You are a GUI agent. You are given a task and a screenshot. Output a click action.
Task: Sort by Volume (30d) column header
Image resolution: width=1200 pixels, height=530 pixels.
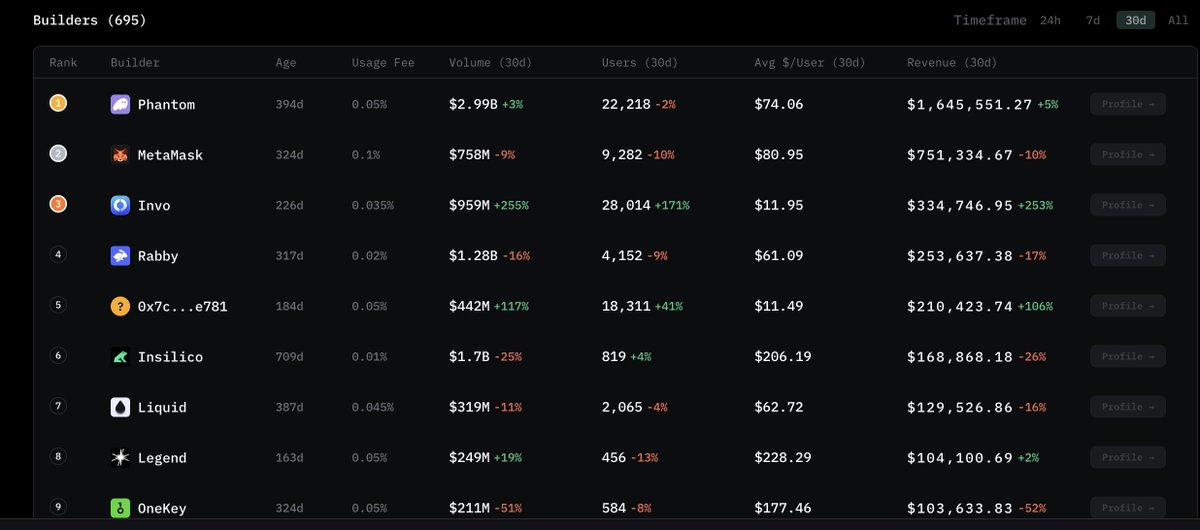(x=490, y=63)
